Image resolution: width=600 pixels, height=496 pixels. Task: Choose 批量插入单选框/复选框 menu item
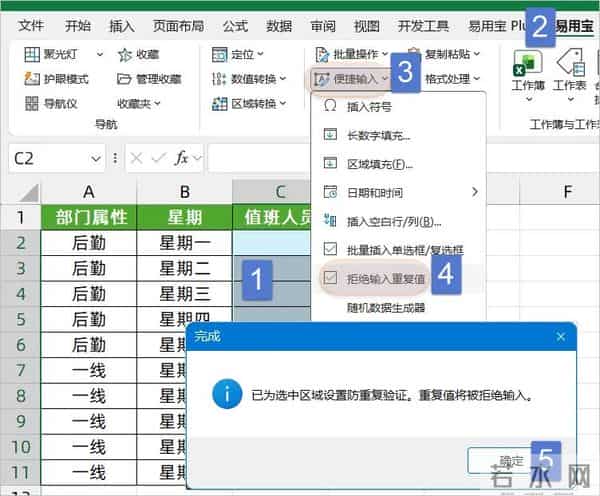click(x=398, y=250)
